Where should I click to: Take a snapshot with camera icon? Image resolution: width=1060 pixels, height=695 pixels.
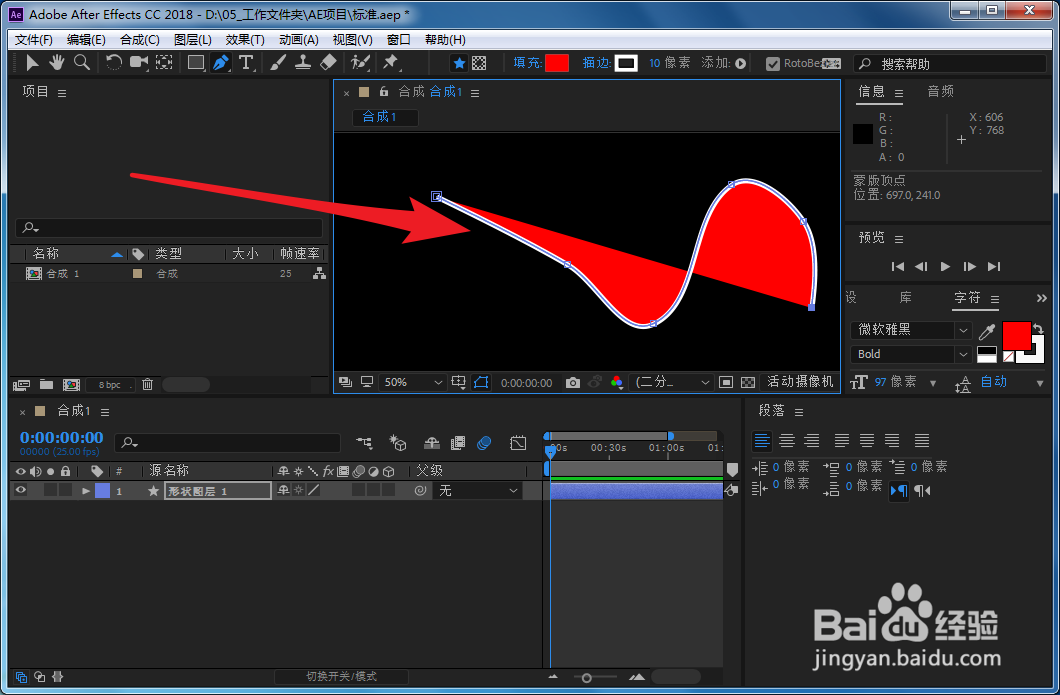(573, 383)
